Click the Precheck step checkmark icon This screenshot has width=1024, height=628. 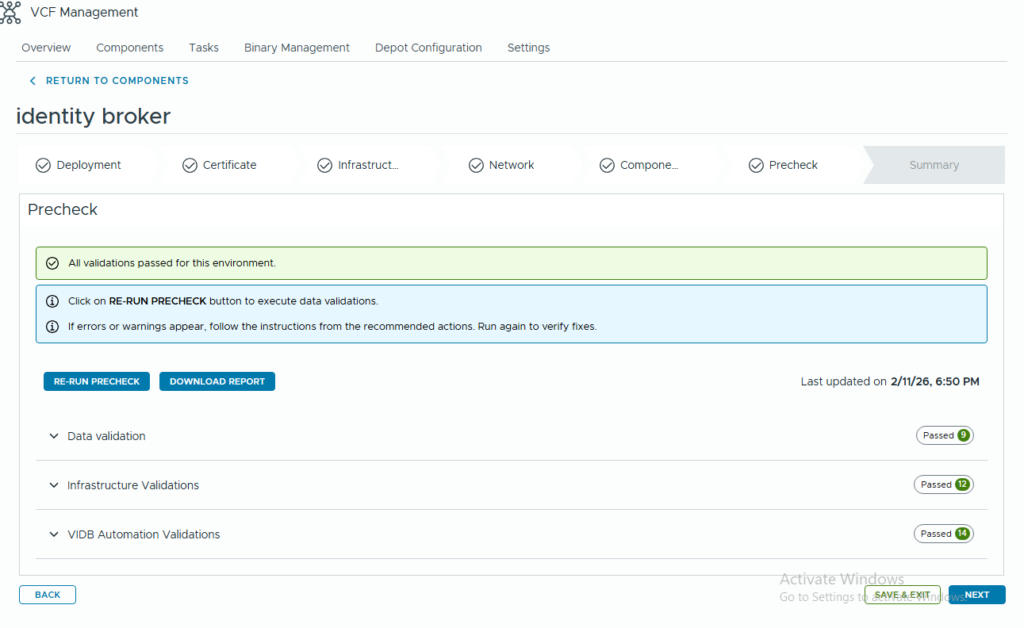[x=756, y=166]
